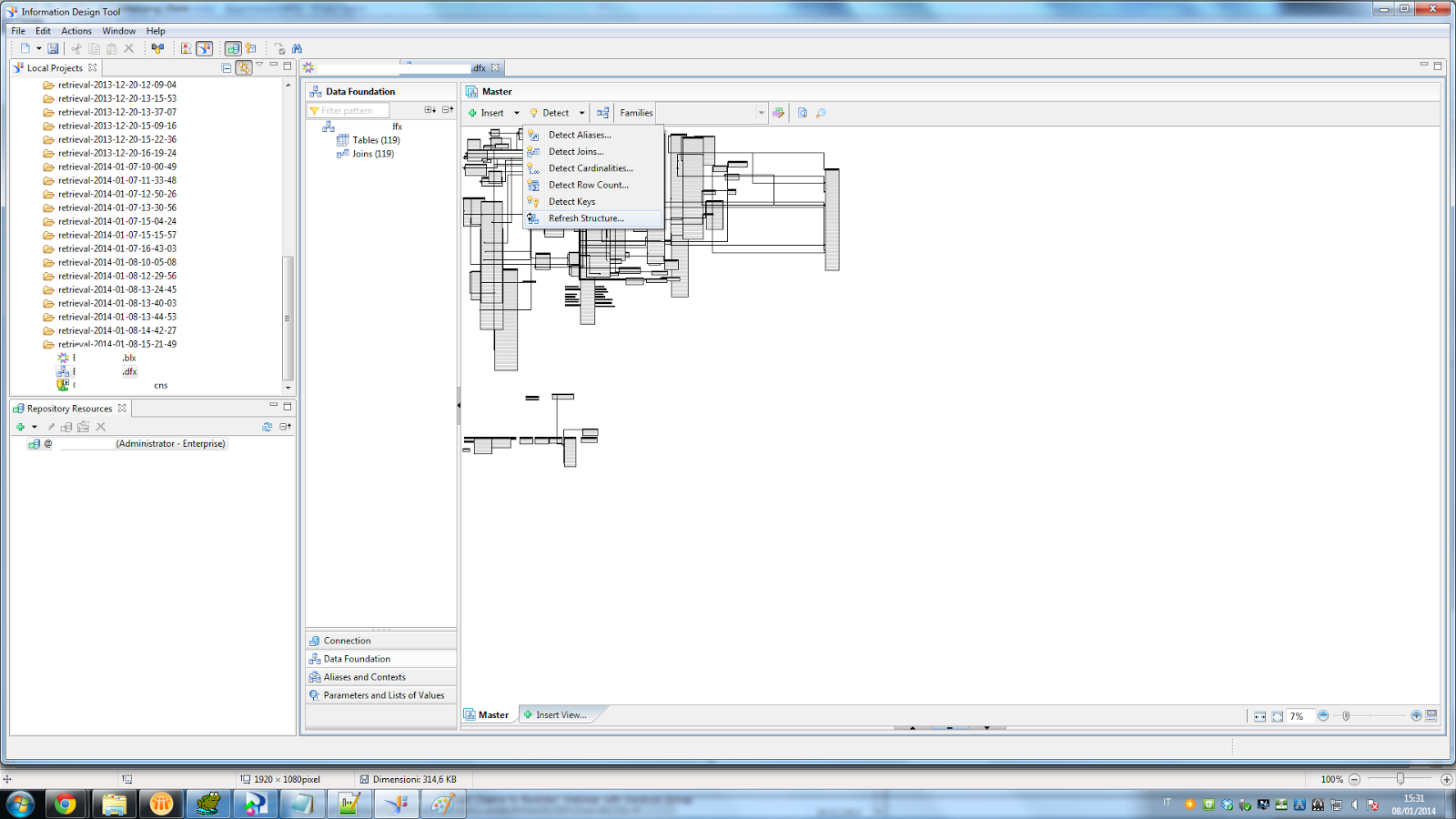Image resolution: width=1456 pixels, height=819 pixels.
Task: Select the Administrator - Enterprise session node
Action: (127, 444)
